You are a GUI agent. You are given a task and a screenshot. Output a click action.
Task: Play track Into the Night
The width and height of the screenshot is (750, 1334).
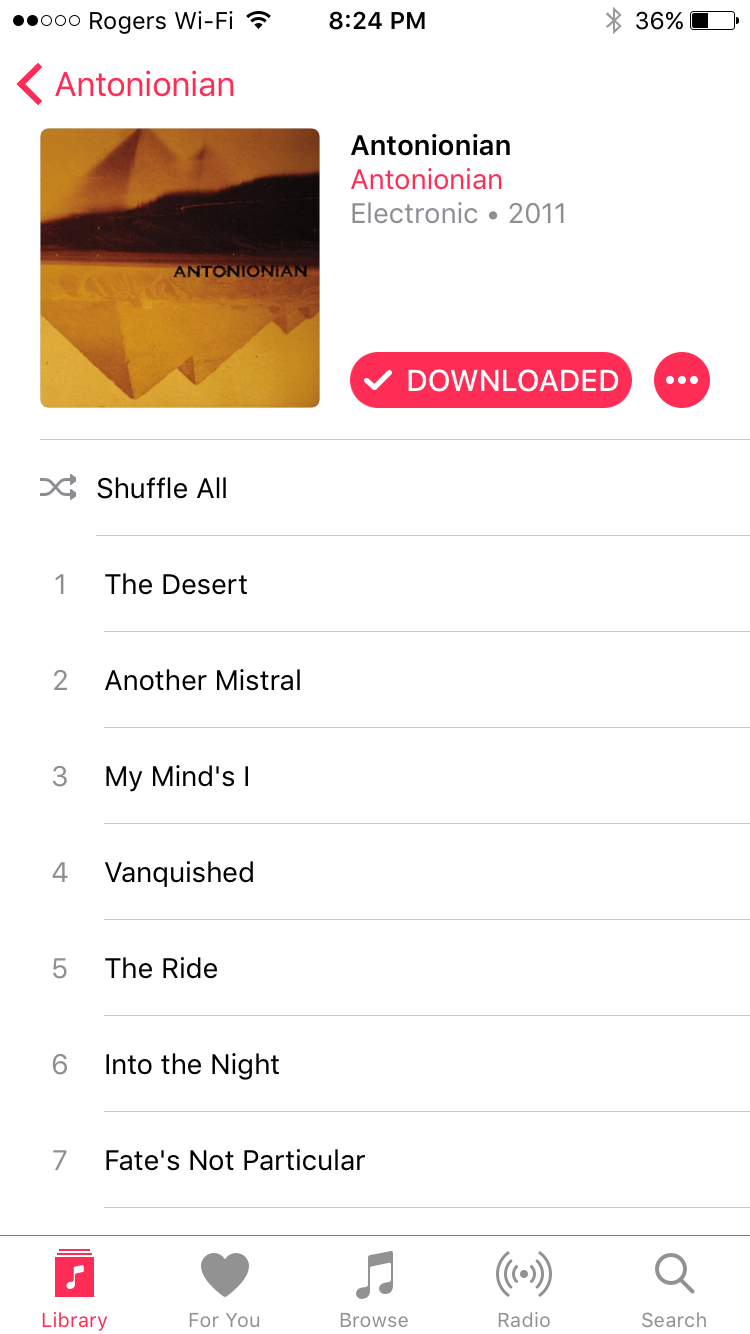point(395,1064)
